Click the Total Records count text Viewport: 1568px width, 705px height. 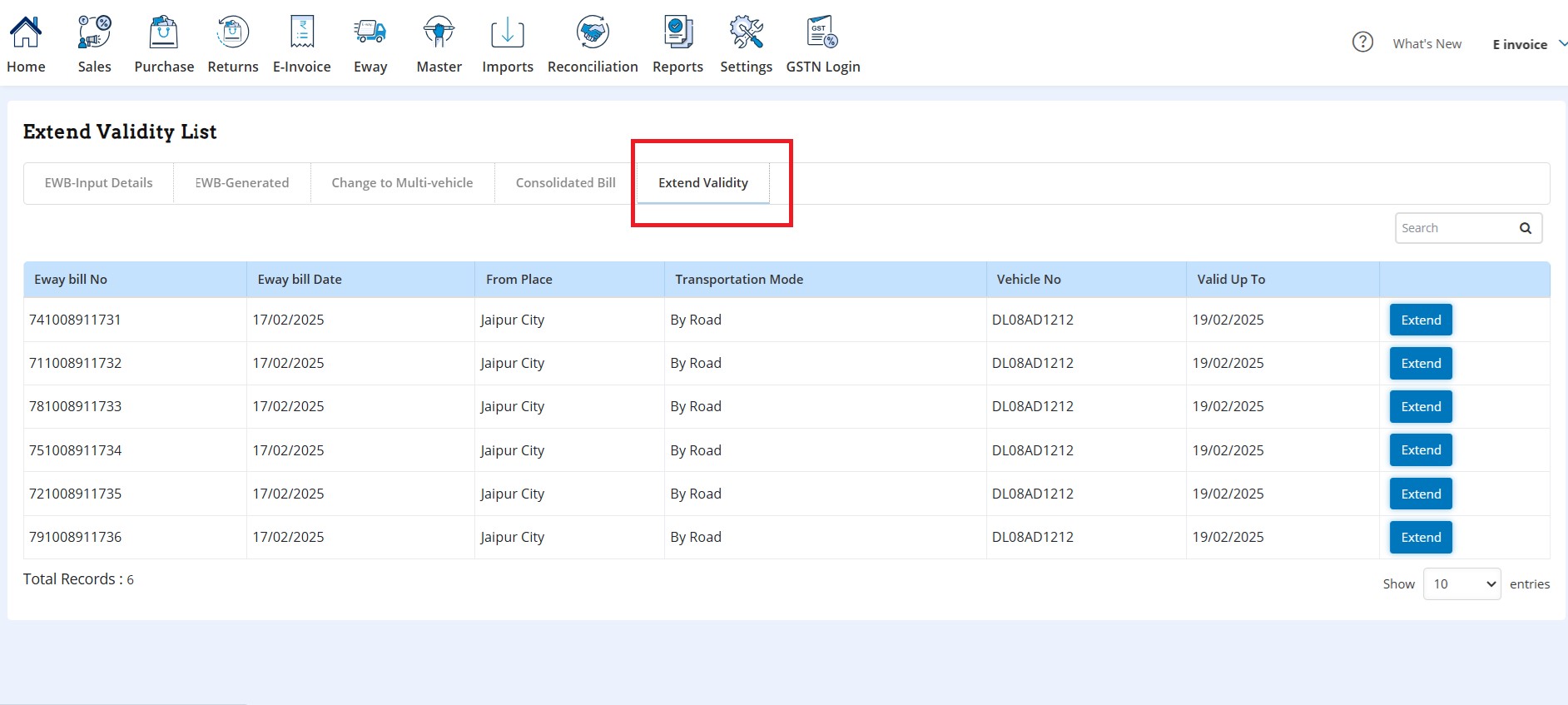[x=78, y=579]
